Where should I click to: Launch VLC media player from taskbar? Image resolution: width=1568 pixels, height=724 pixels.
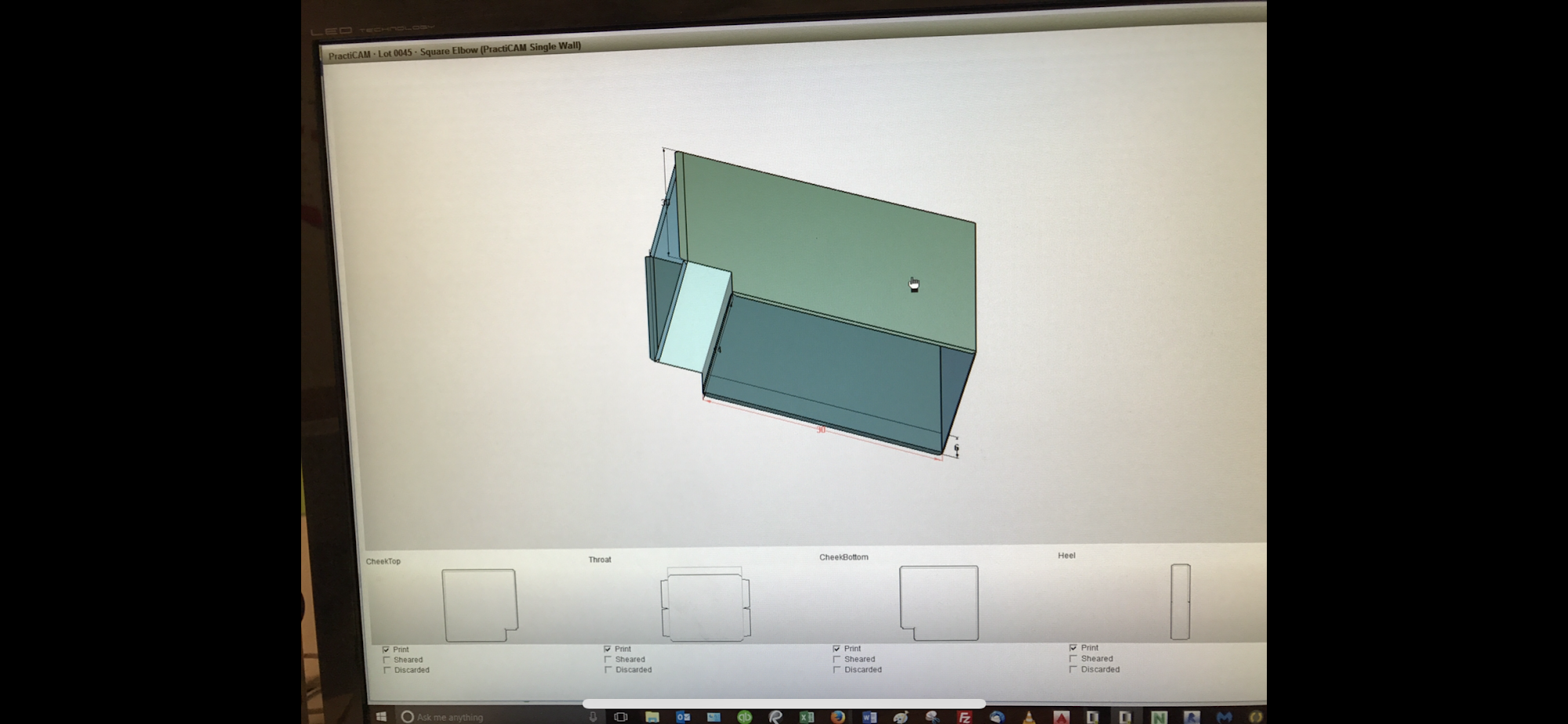tap(1029, 716)
